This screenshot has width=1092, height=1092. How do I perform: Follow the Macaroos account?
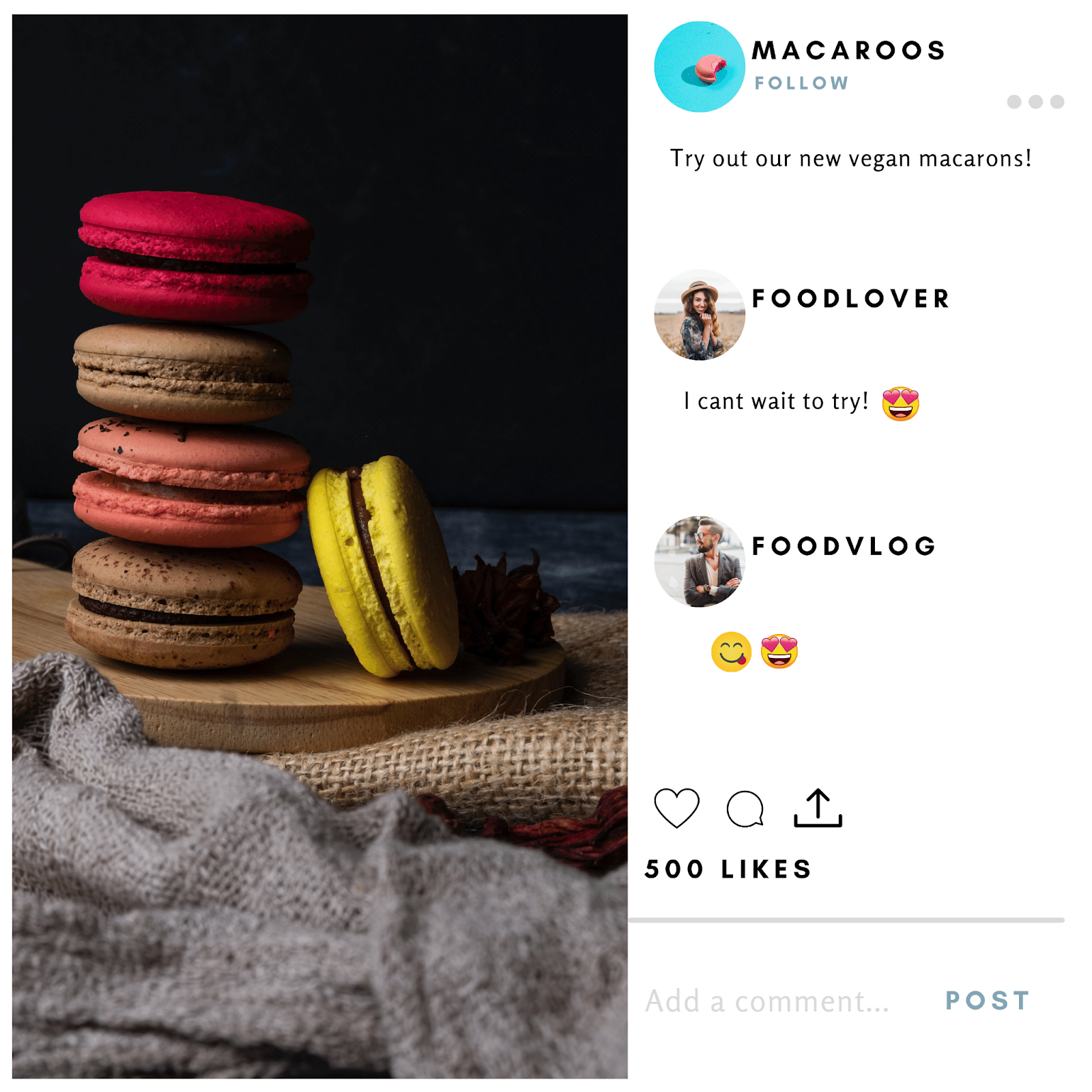click(801, 83)
